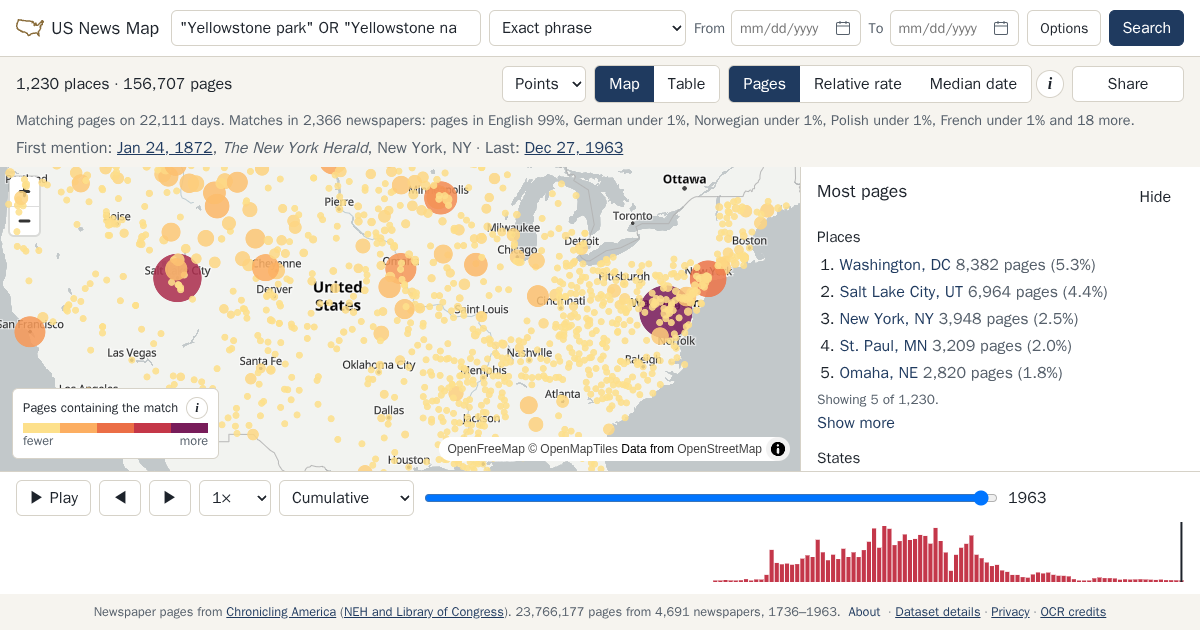Click the US News Map logo icon
This screenshot has height=630, width=1200.
pyautogui.click(x=30, y=28)
